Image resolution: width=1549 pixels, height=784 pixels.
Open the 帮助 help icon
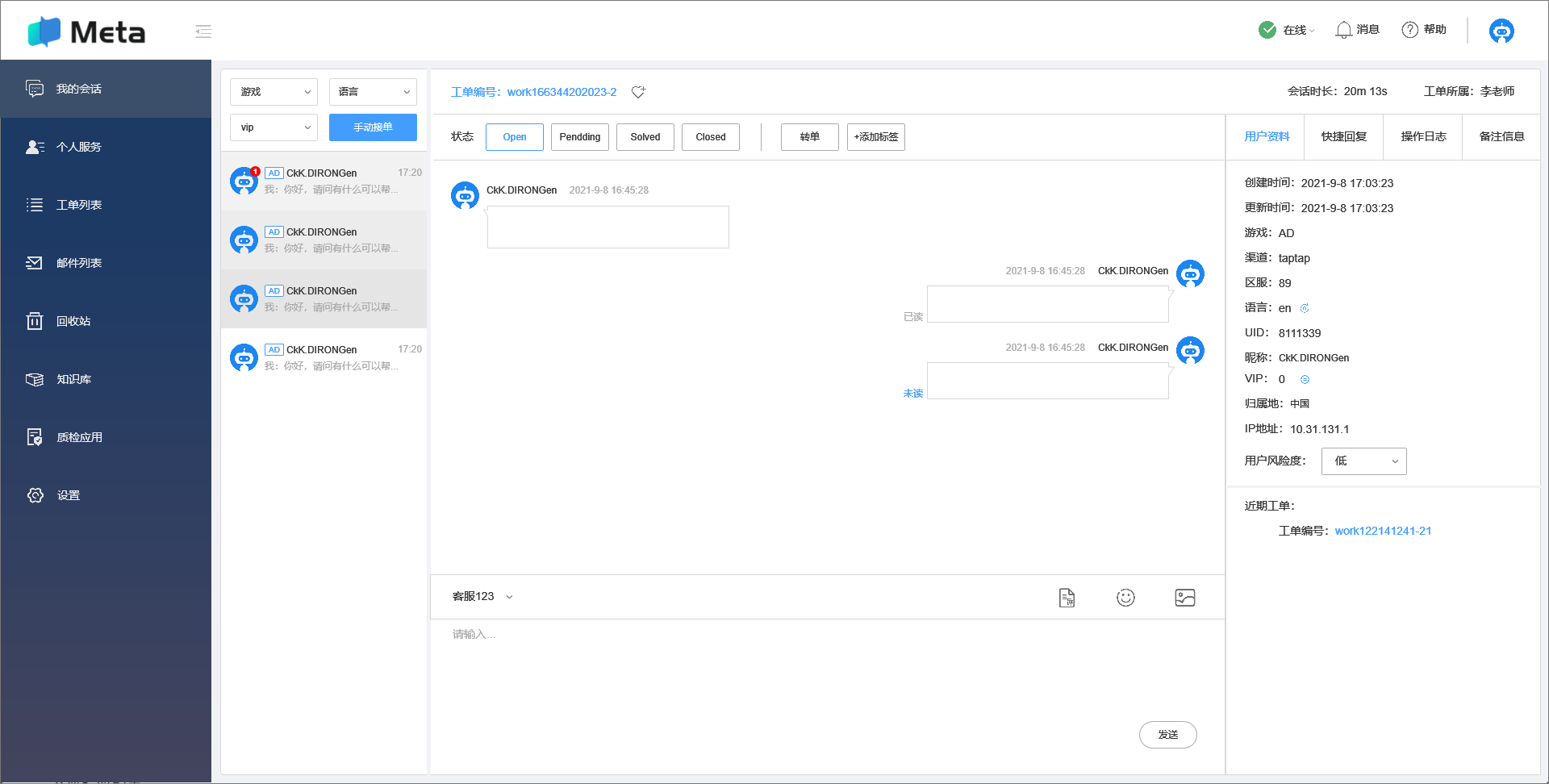pos(1409,30)
